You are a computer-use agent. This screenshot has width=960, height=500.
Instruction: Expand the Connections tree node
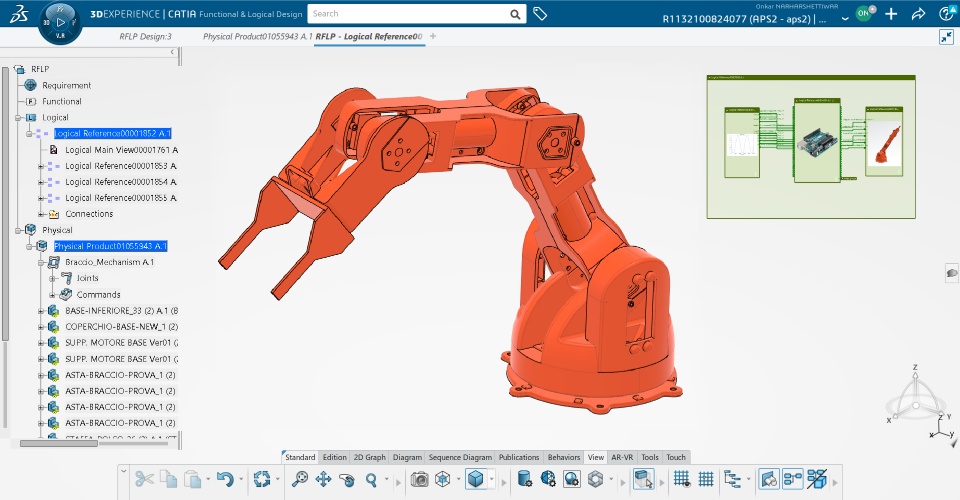click(x=41, y=214)
